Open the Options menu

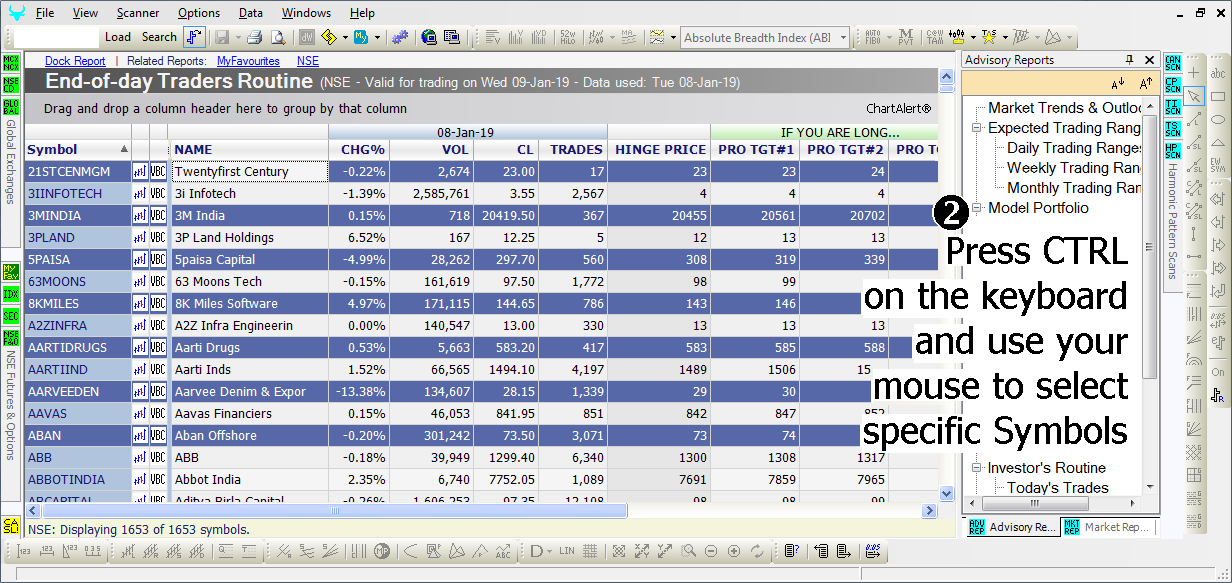click(199, 13)
